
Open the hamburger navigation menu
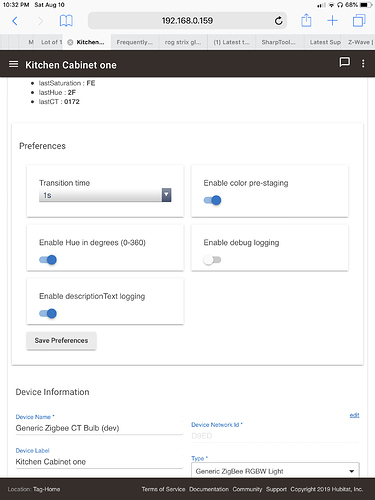(13, 64)
